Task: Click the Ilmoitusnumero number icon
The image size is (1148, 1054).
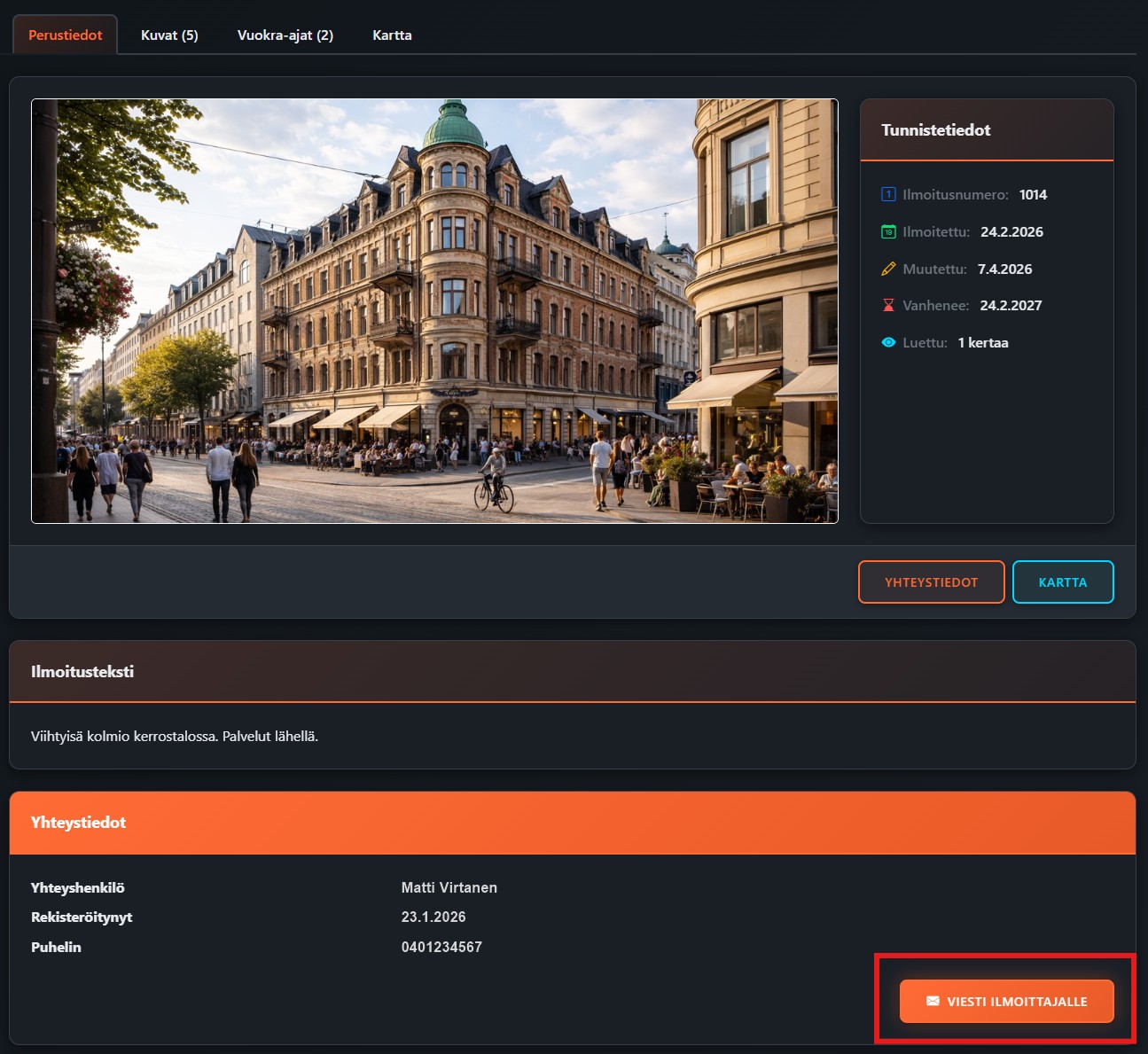Action: click(x=888, y=195)
